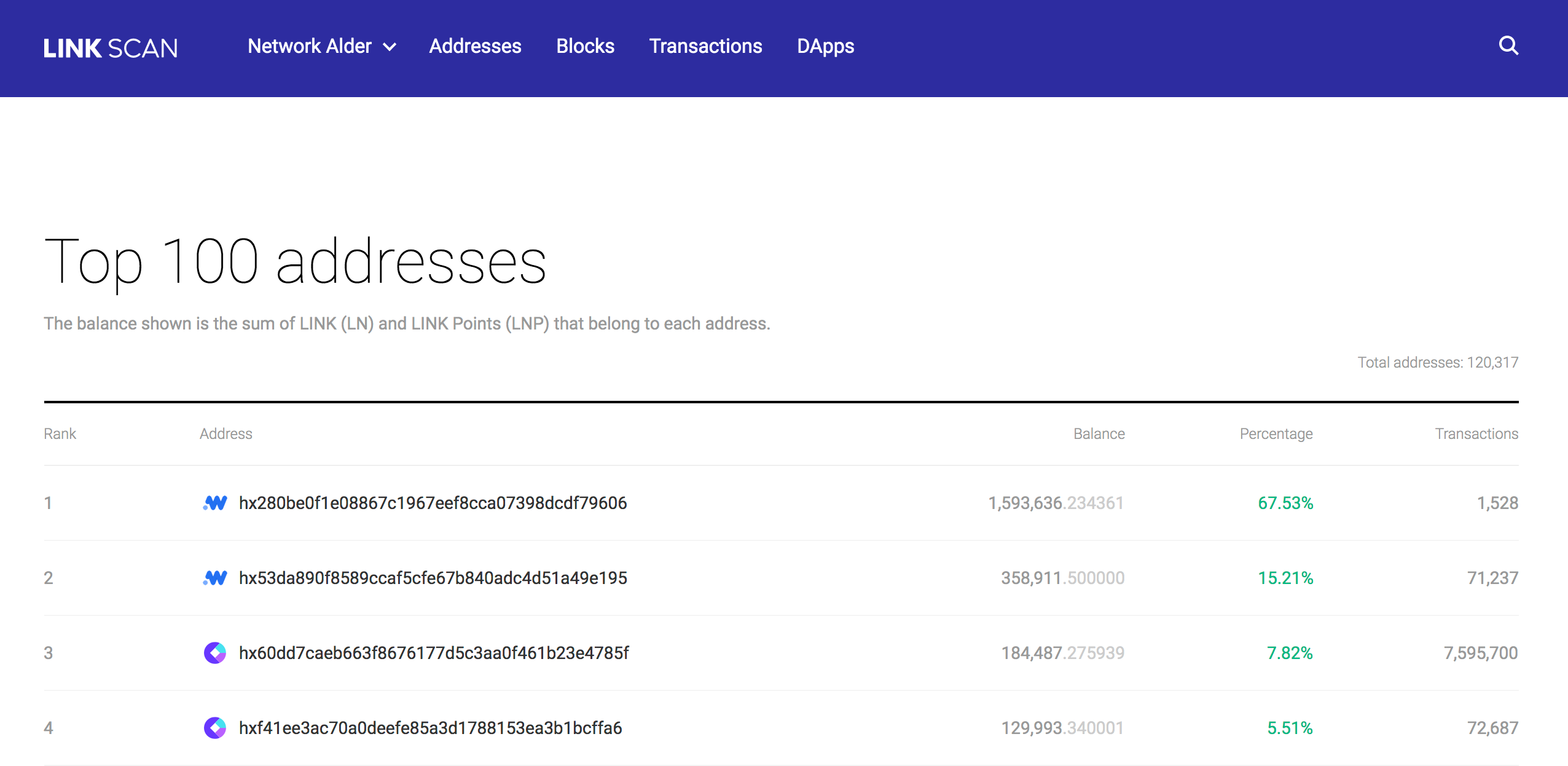The width and height of the screenshot is (1568, 766).
Task: Click transaction count 1,528
Action: (x=1497, y=503)
